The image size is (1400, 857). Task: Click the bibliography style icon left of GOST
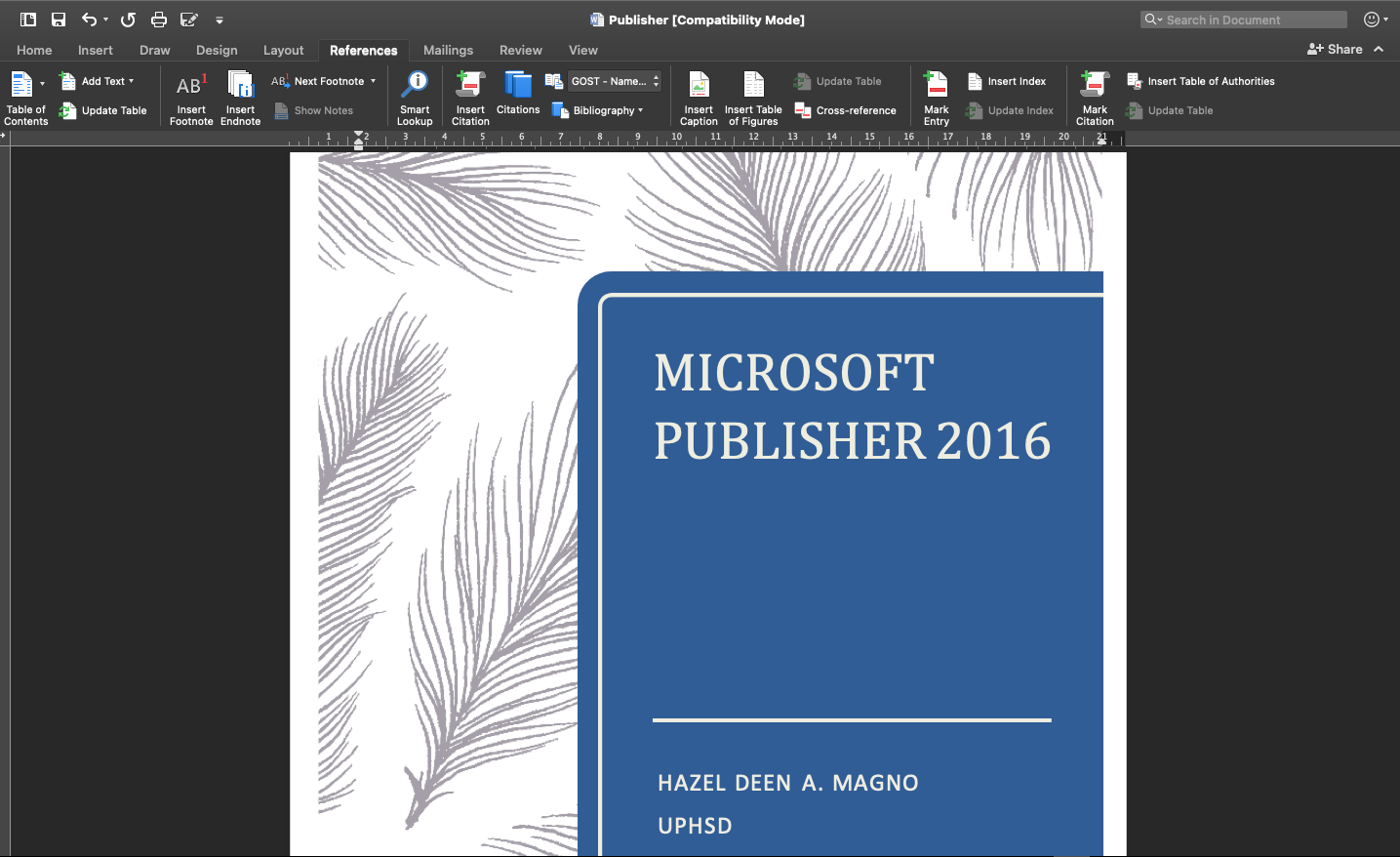pyautogui.click(x=553, y=81)
